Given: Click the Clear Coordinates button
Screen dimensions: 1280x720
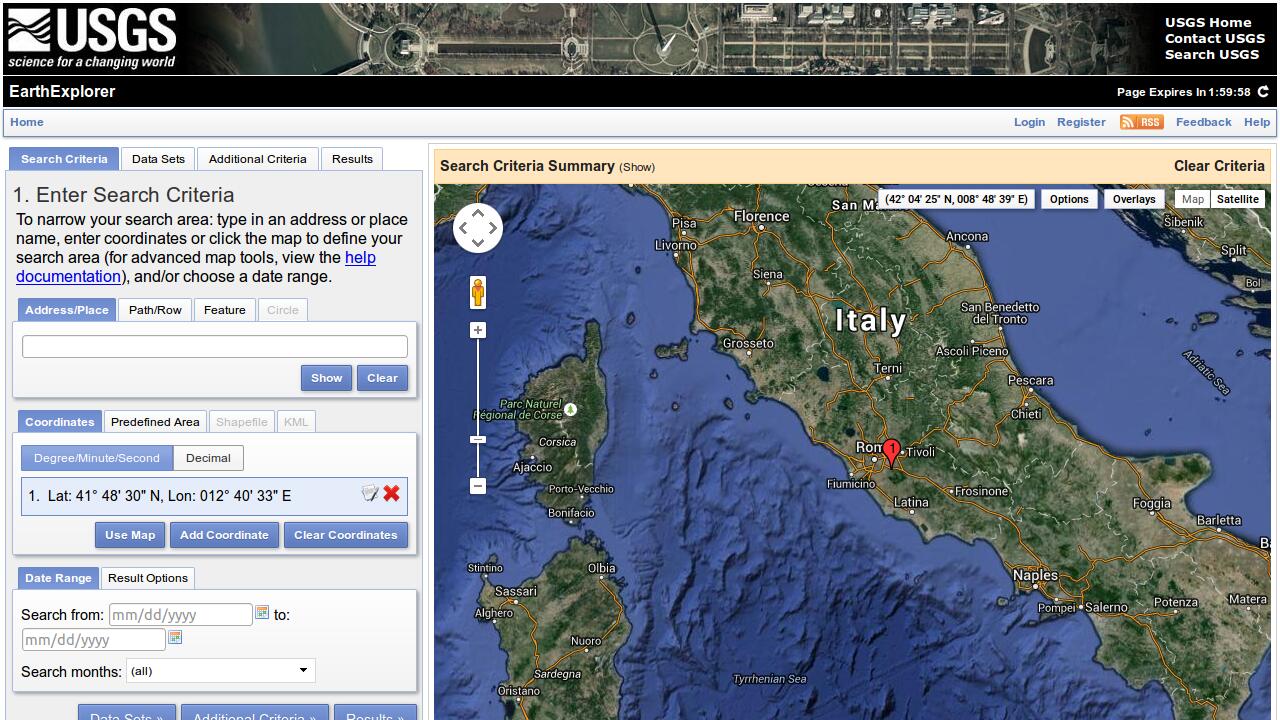Looking at the screenshot, I should (346, 535).
